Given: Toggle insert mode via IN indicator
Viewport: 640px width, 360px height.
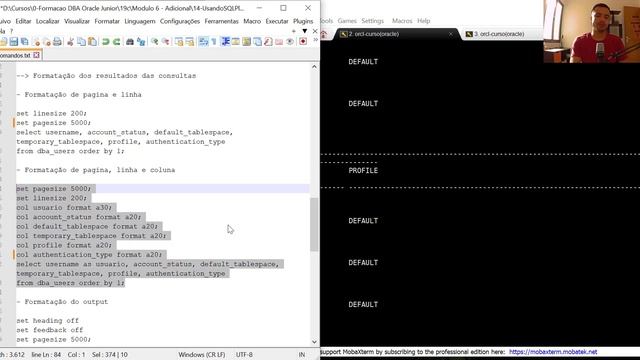Looking at the screenshot, I should (x=302, y=355).
